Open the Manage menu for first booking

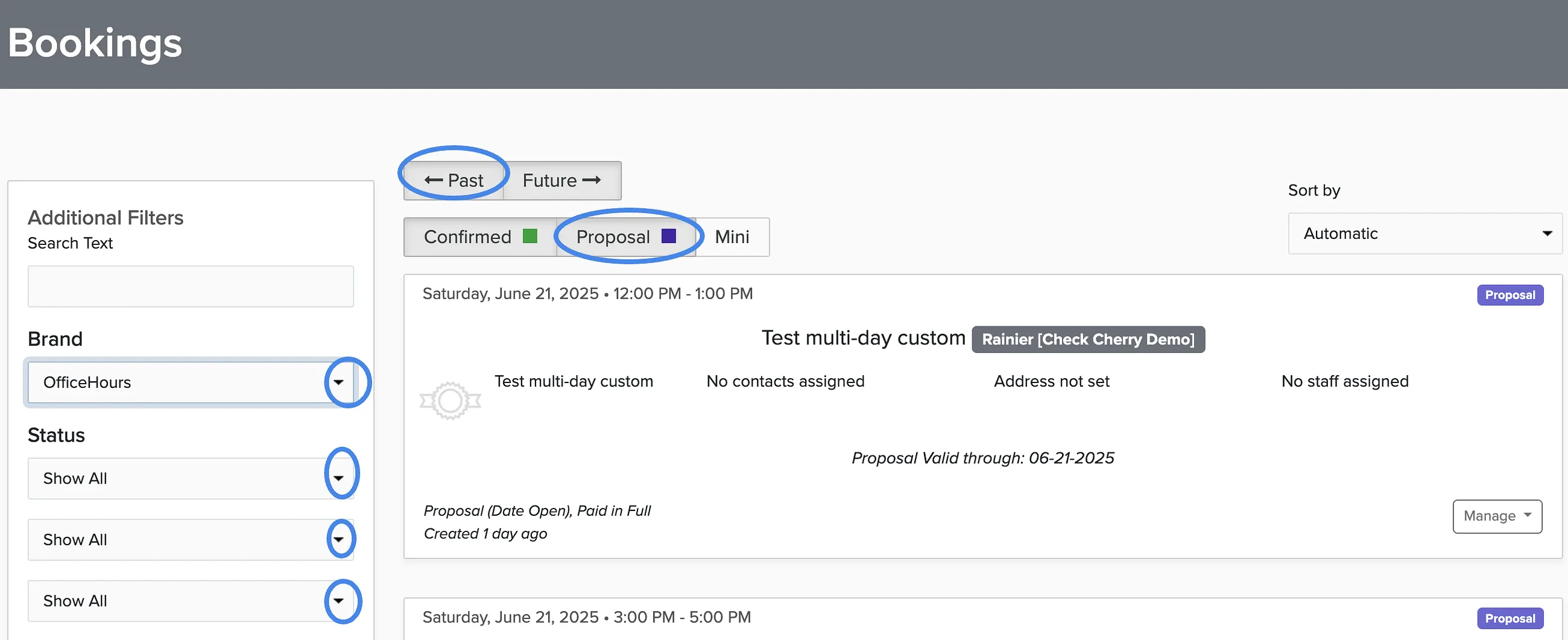point(1497,516)
